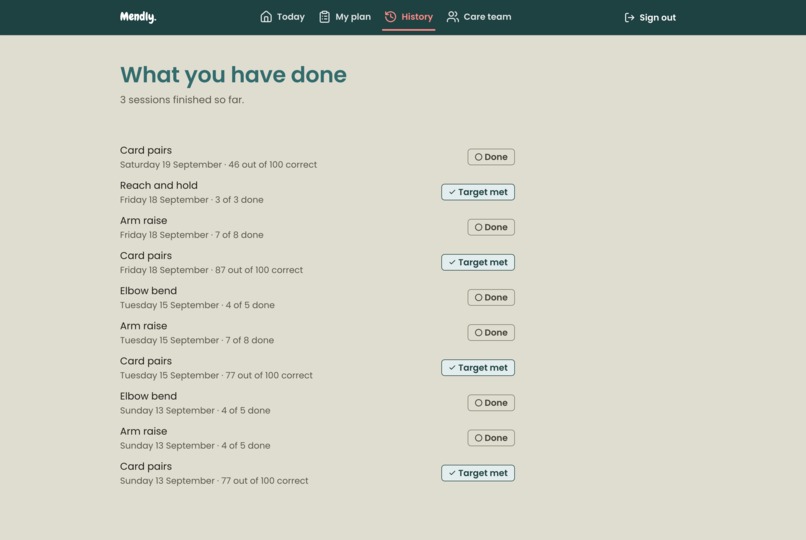Image resolution: width=806 pixels, height=540 pixels.
Task: Click Done badge for Tuesday 15 September Arm raise
Action: [x=491, y=332]
